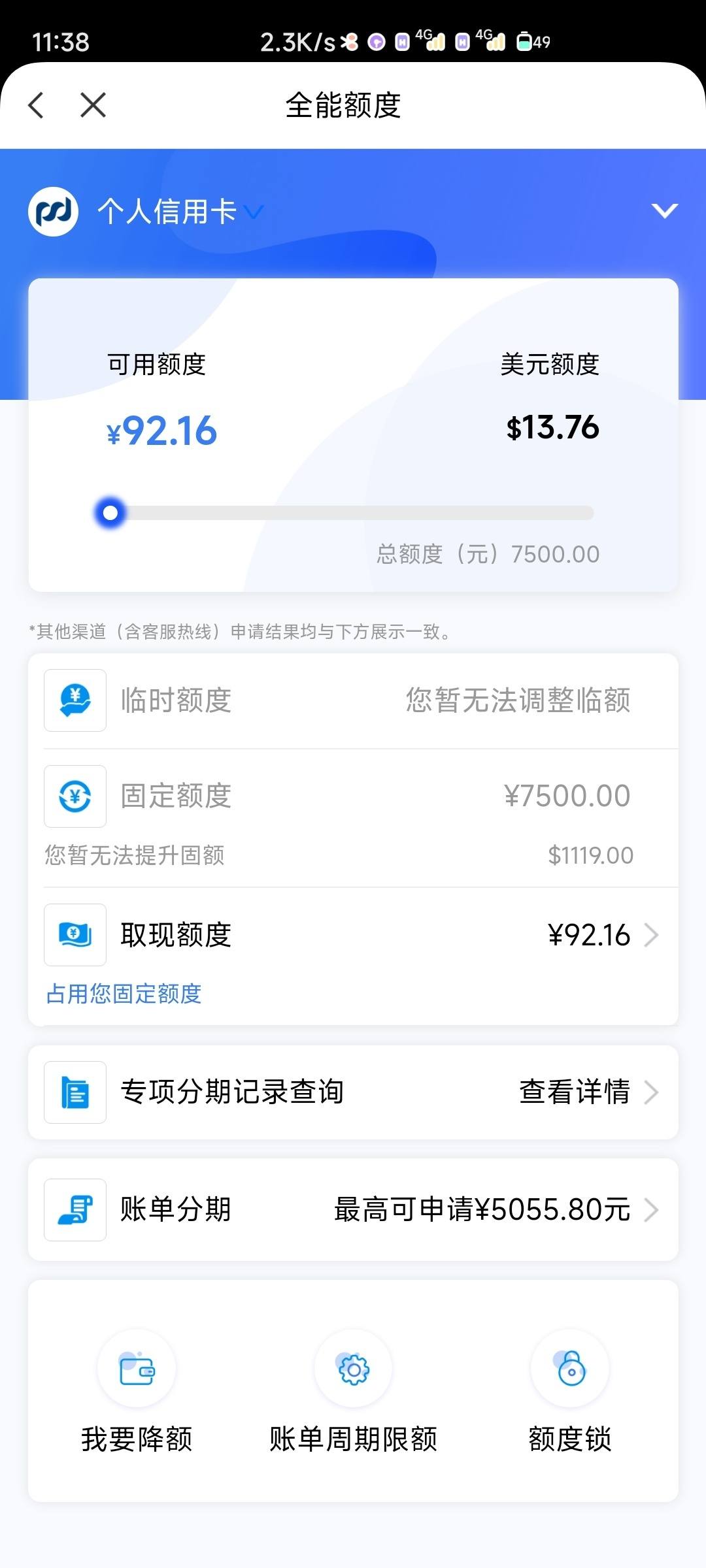The width and height of the screenshot is (706, 1568).
Task: Open 查看详情 for installment records
Action: [588, 1092]
